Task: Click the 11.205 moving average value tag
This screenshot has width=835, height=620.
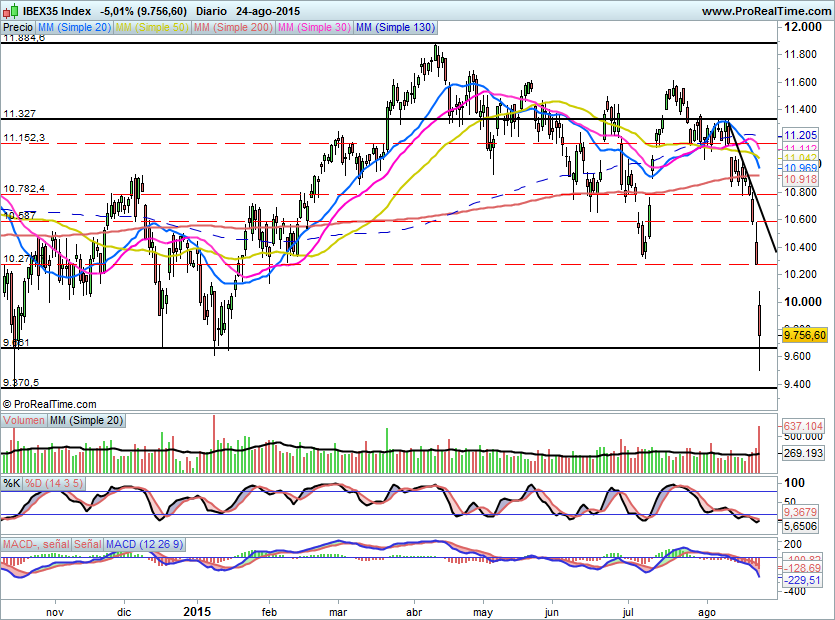Action: coord(800,135)
